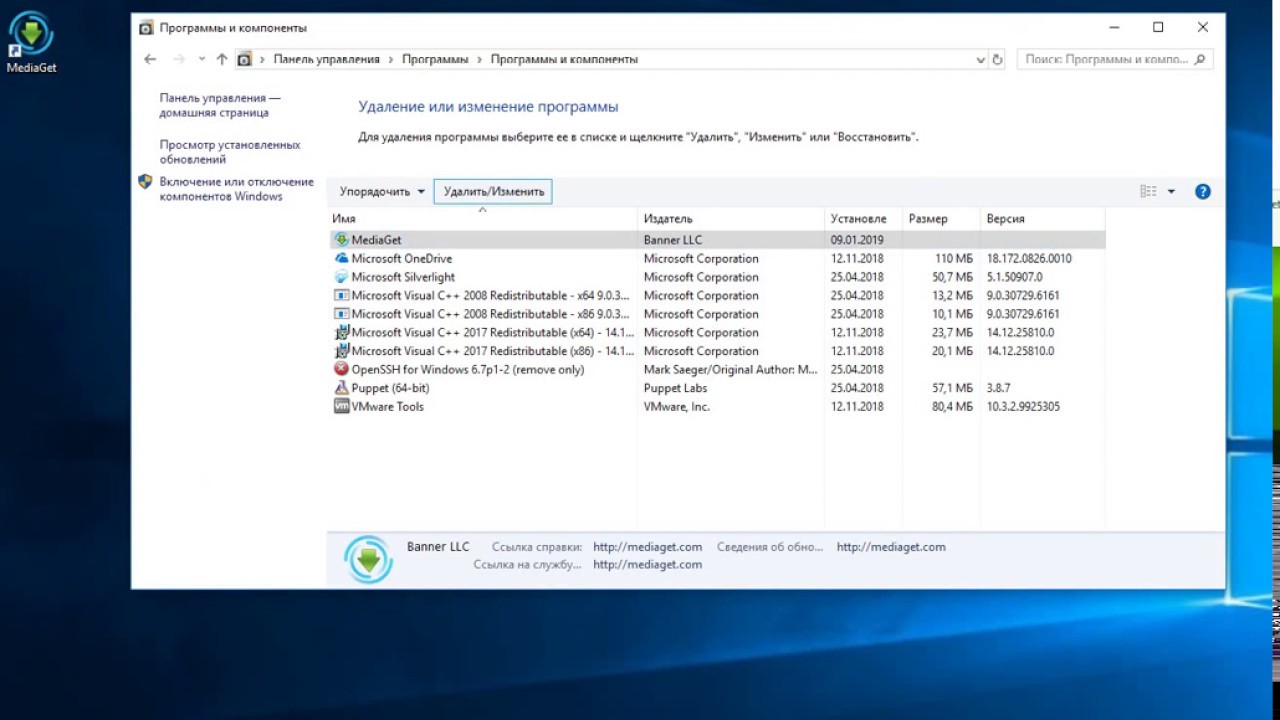
Task: Open the recent locations dropdown arrow
Action: [201, 59]
